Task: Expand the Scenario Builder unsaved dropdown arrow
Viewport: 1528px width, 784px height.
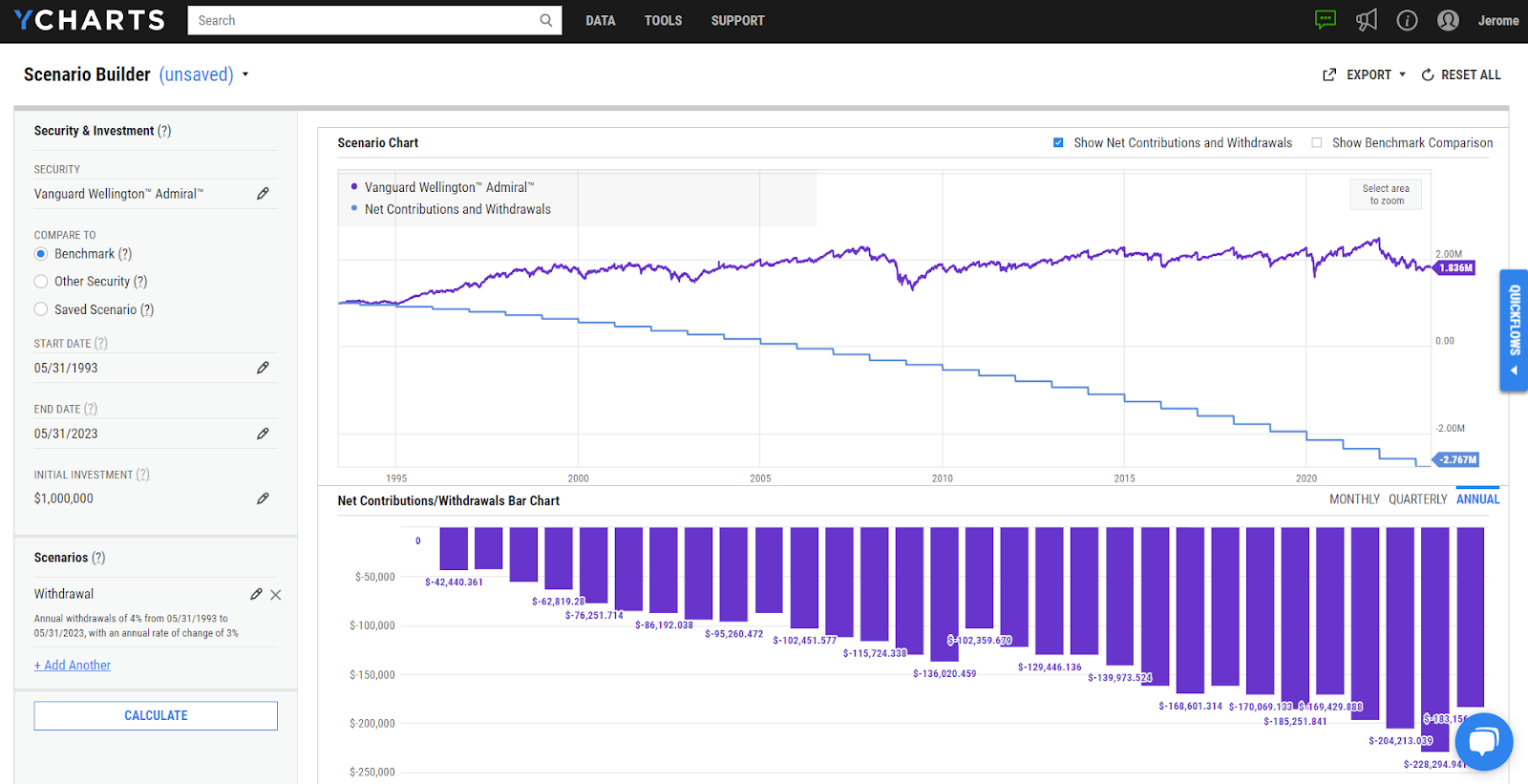Action: pos(245,74)
